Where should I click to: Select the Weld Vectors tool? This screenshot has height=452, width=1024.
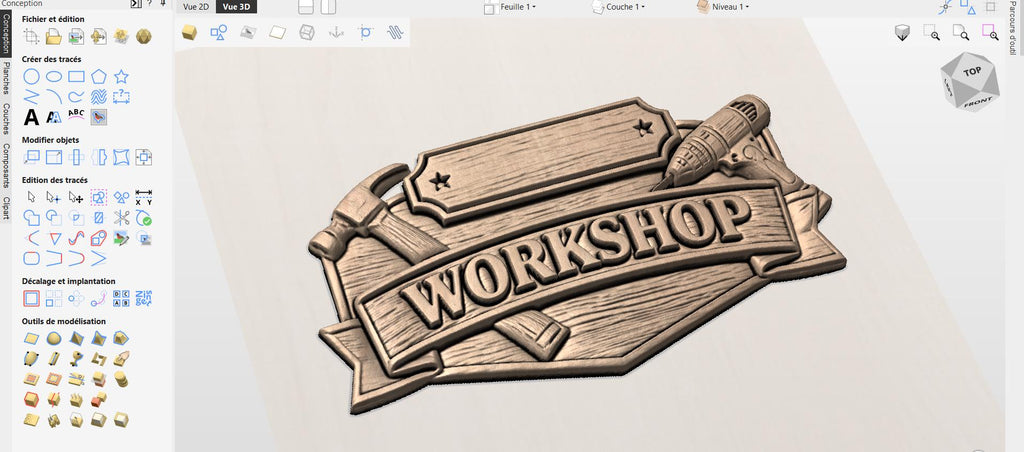pyautogui.click(x=31, y=218)
